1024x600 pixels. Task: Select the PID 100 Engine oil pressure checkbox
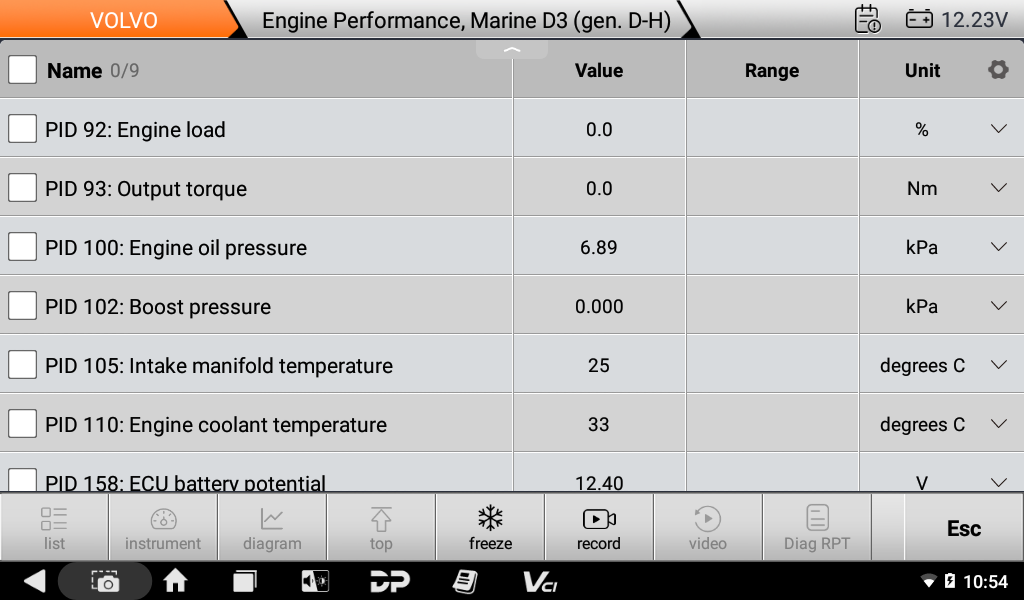[x=22, y=247]
